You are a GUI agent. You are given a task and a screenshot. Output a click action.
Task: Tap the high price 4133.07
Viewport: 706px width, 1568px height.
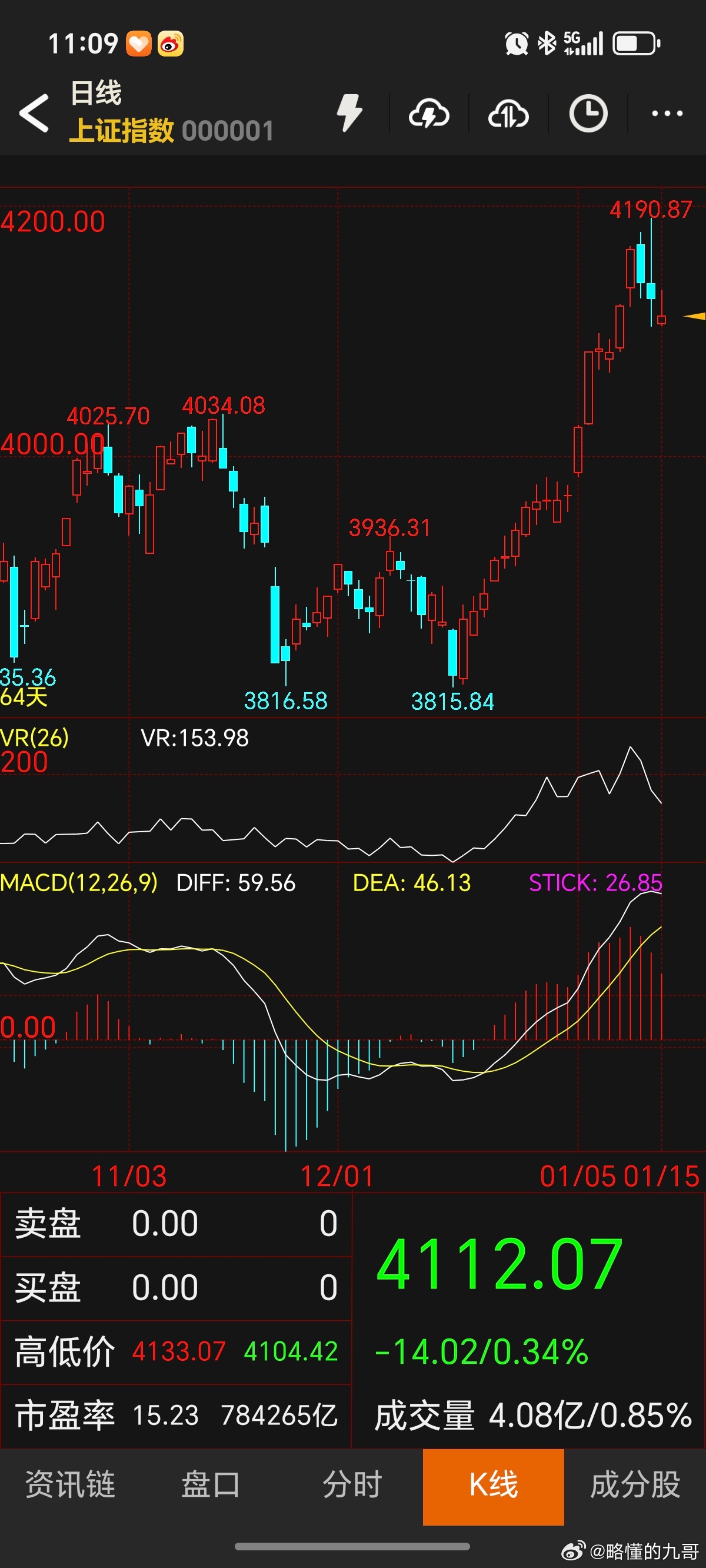pos(179,1351)
